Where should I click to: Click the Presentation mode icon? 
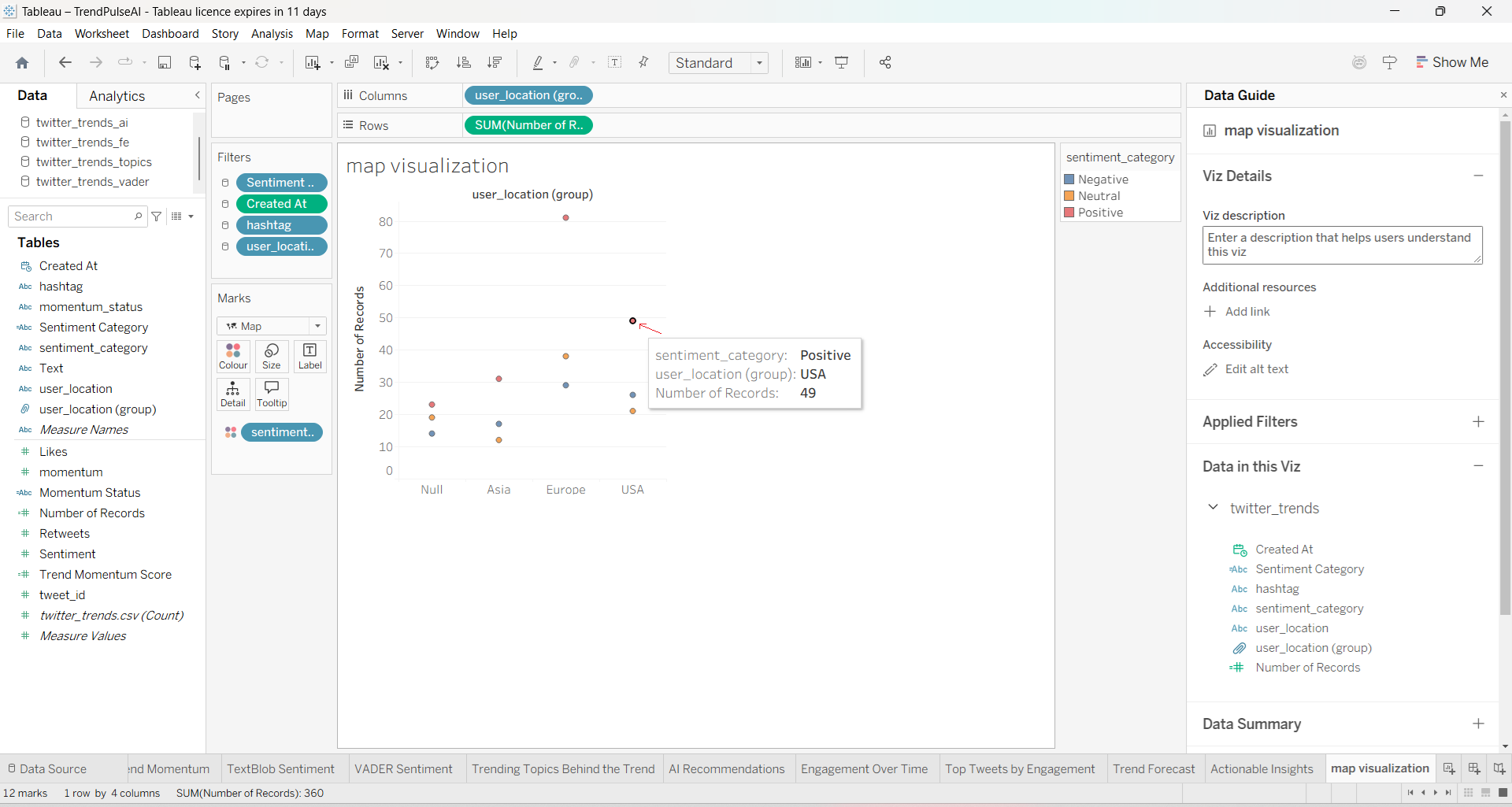(842, 63)
